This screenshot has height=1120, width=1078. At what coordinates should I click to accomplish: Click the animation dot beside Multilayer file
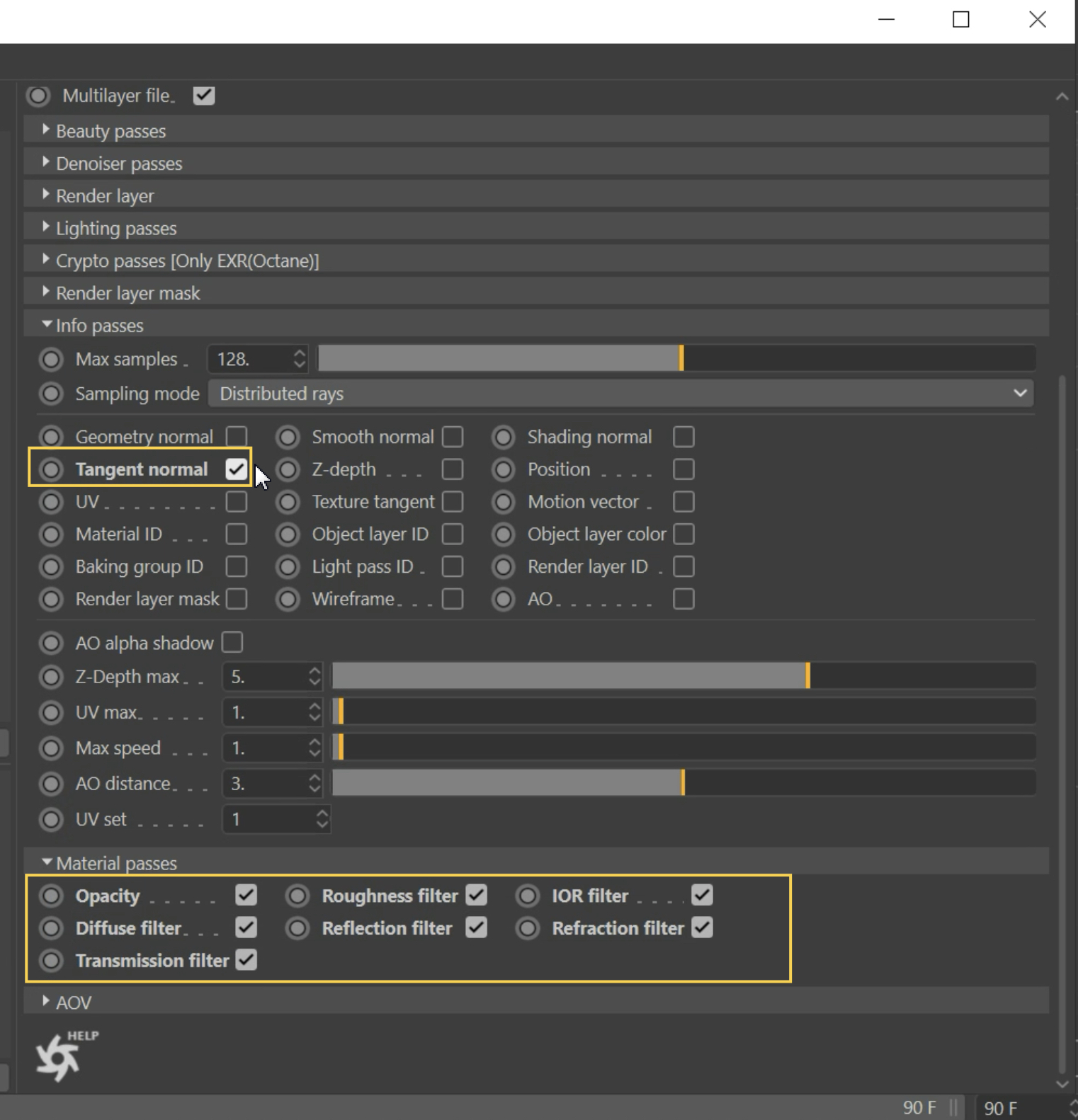[38, 96]
